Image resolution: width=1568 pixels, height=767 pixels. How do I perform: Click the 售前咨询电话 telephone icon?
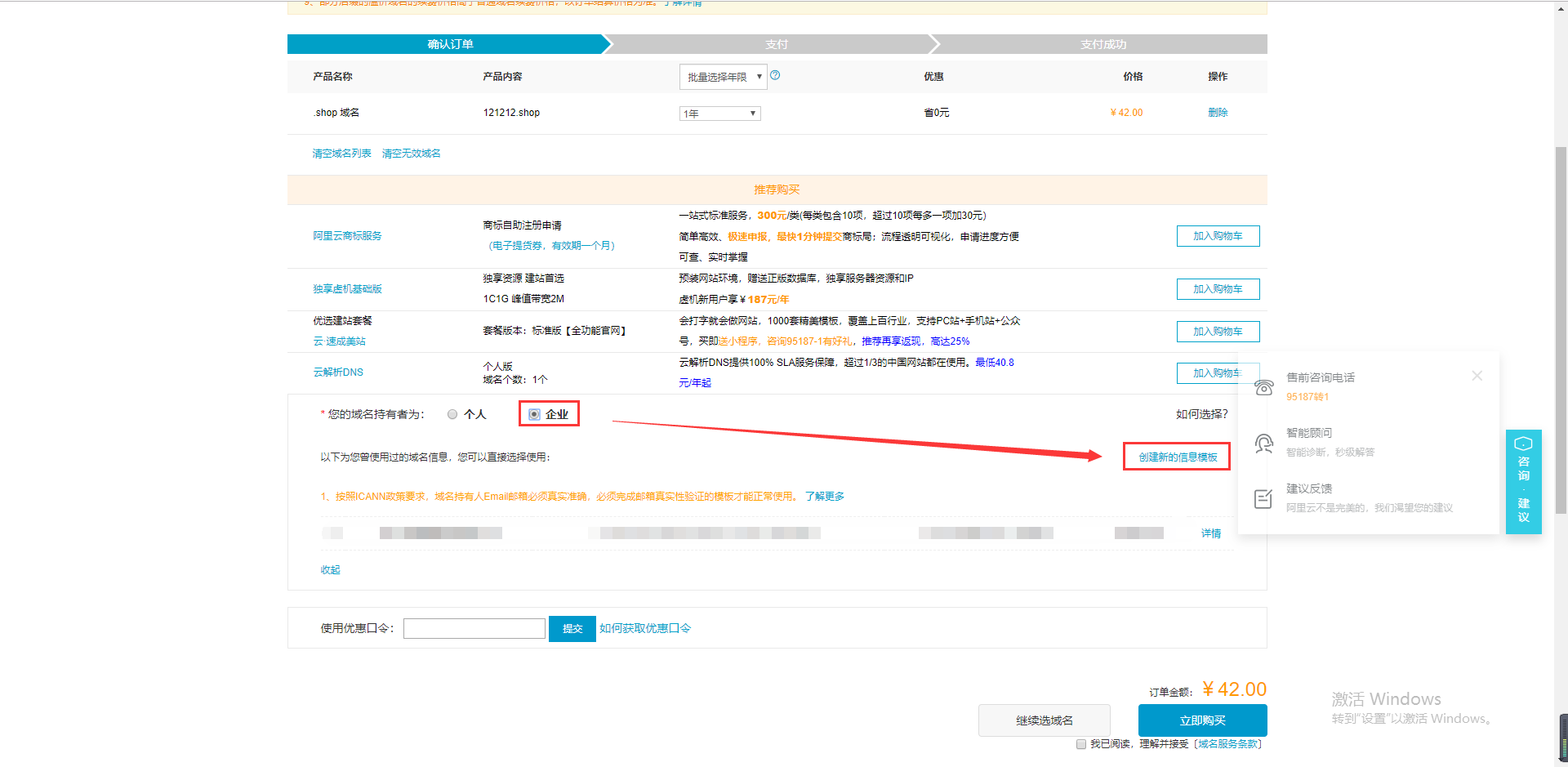pyautogui.click(x=1263, y=387)
